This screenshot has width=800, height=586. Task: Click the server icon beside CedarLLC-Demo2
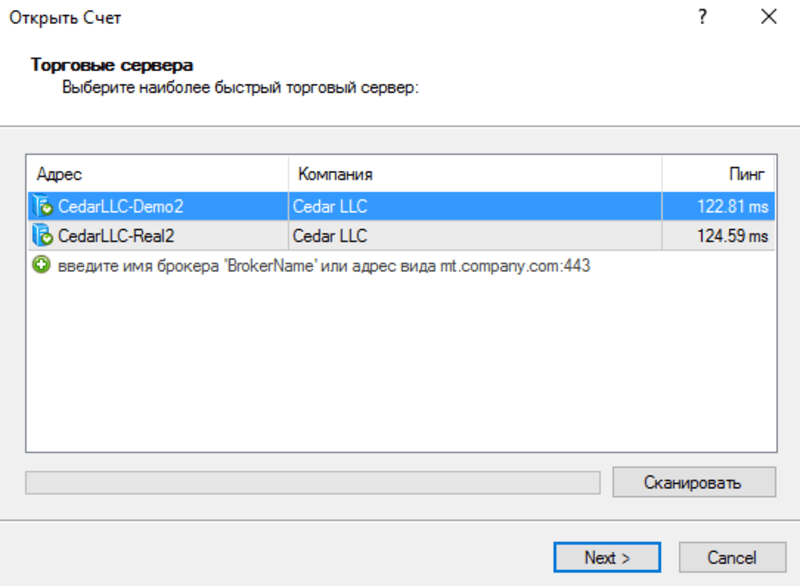[x=43, y=207]
